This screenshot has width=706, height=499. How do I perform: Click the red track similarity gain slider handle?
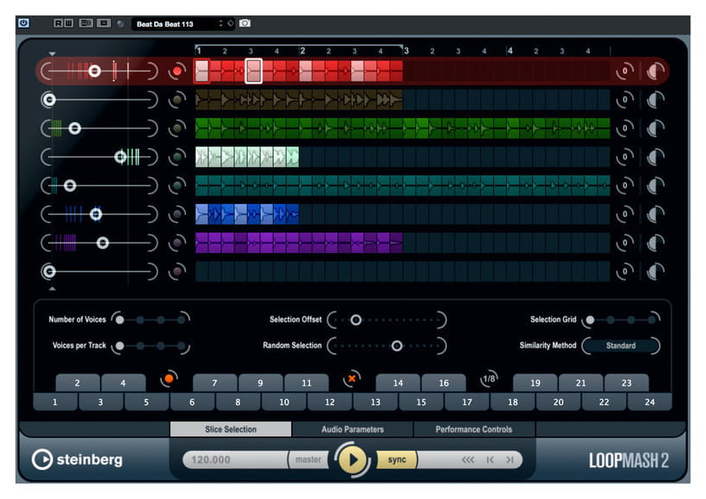pos(94,71)
